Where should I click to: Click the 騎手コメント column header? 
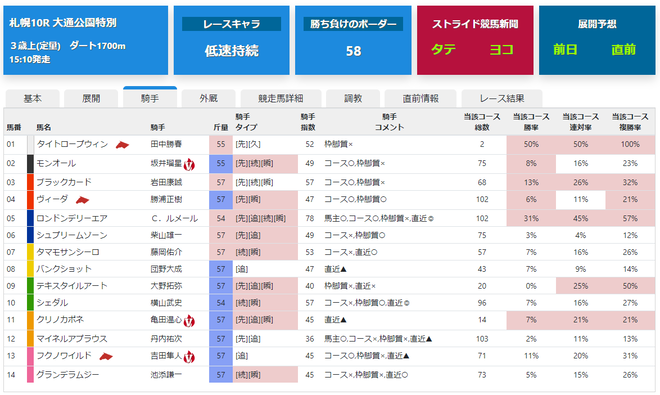point(389,122)
